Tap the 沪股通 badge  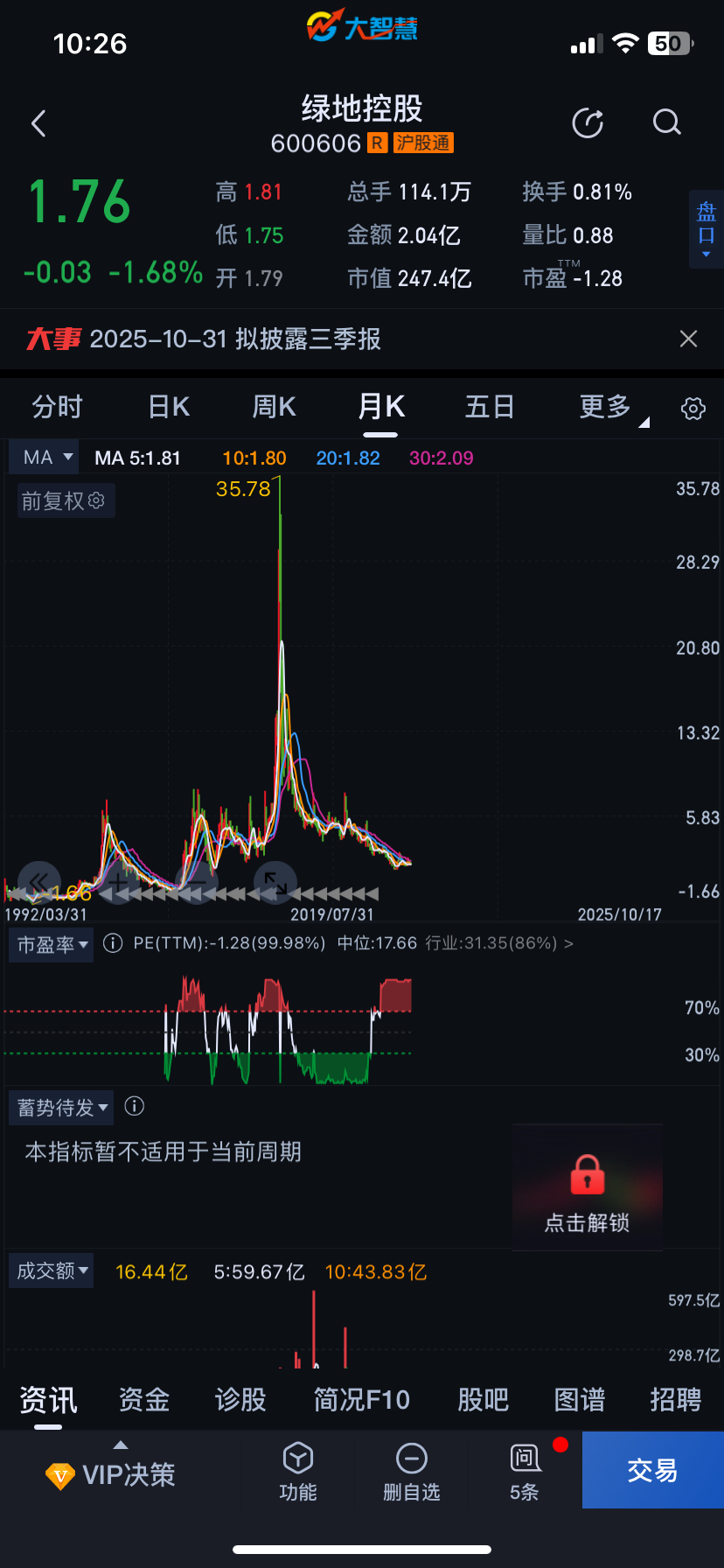click(x=423, y=143)
